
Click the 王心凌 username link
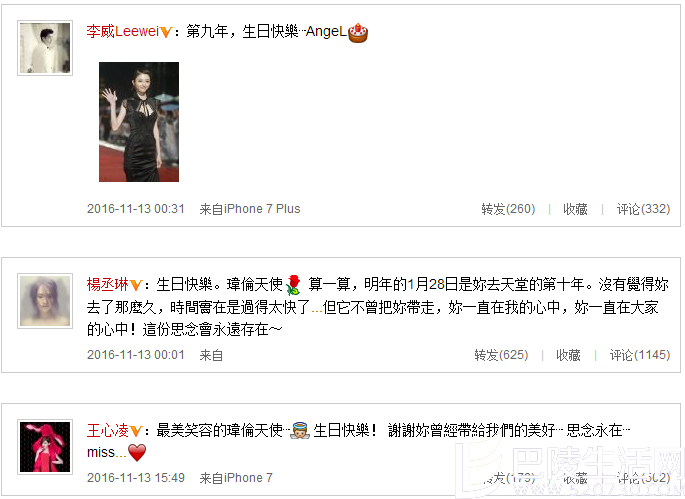click(107, 430)
